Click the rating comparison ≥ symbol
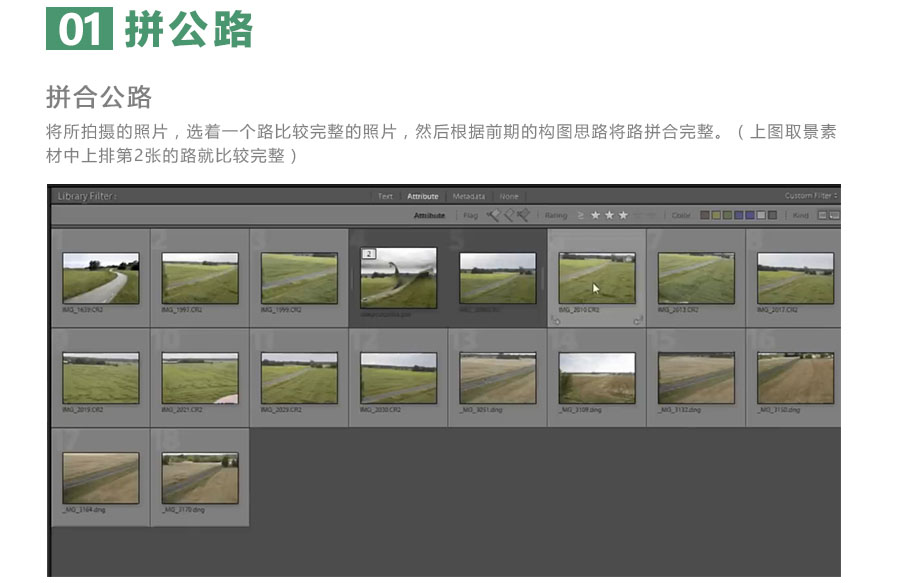 580,215
